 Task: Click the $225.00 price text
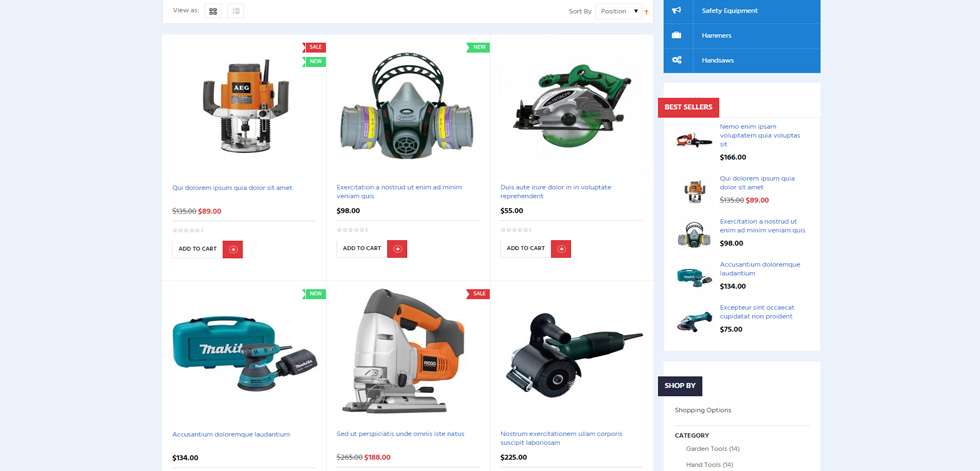(x=514, y=458)
